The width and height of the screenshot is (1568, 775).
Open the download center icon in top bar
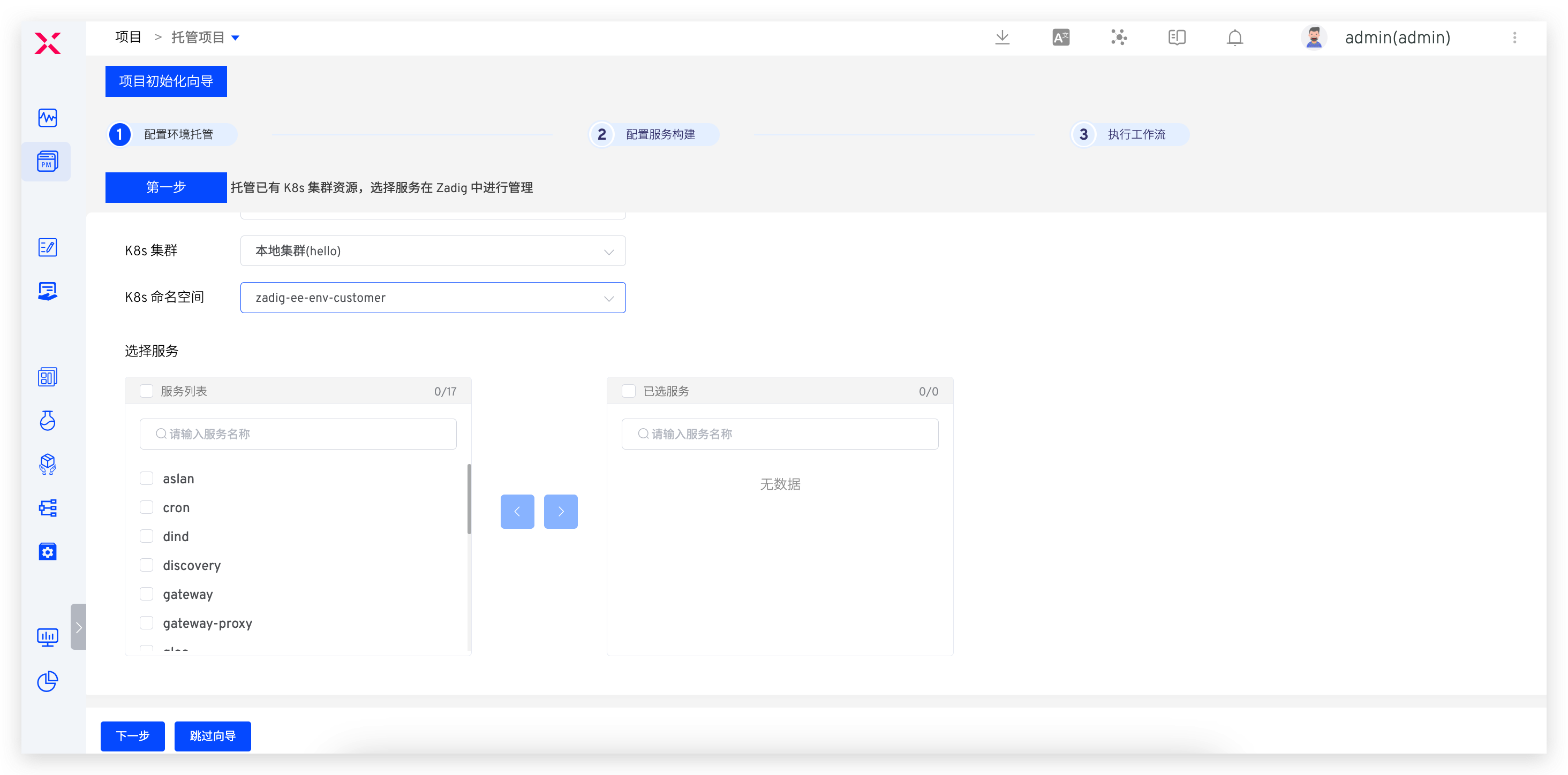[x=1002, y=37]
